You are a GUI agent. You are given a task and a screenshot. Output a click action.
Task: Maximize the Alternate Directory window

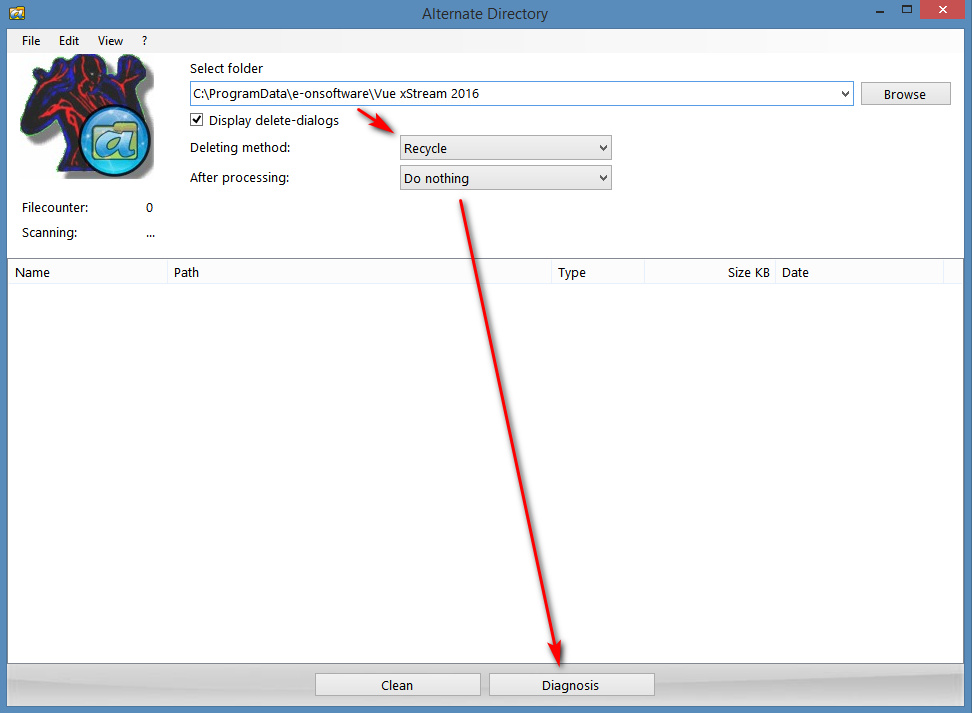tap(906, 11)
